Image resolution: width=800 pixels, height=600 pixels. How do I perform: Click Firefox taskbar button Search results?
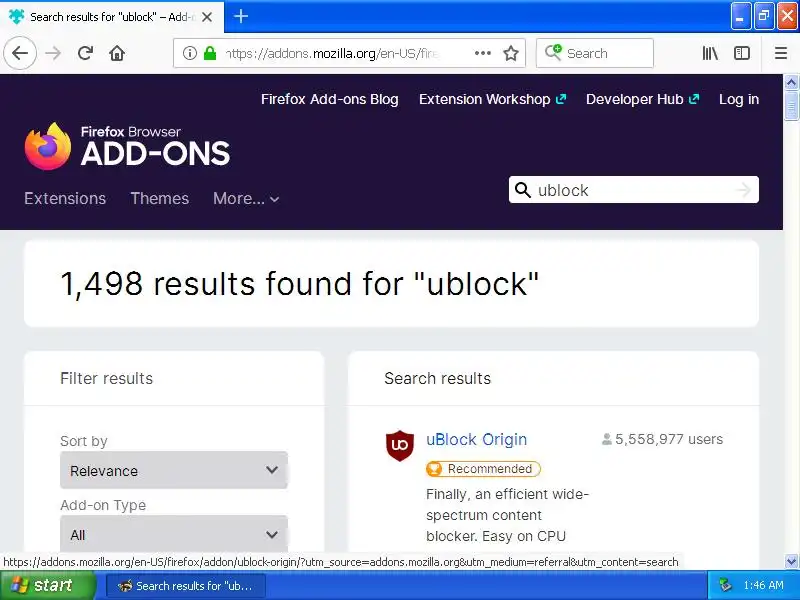coord(186,586)
